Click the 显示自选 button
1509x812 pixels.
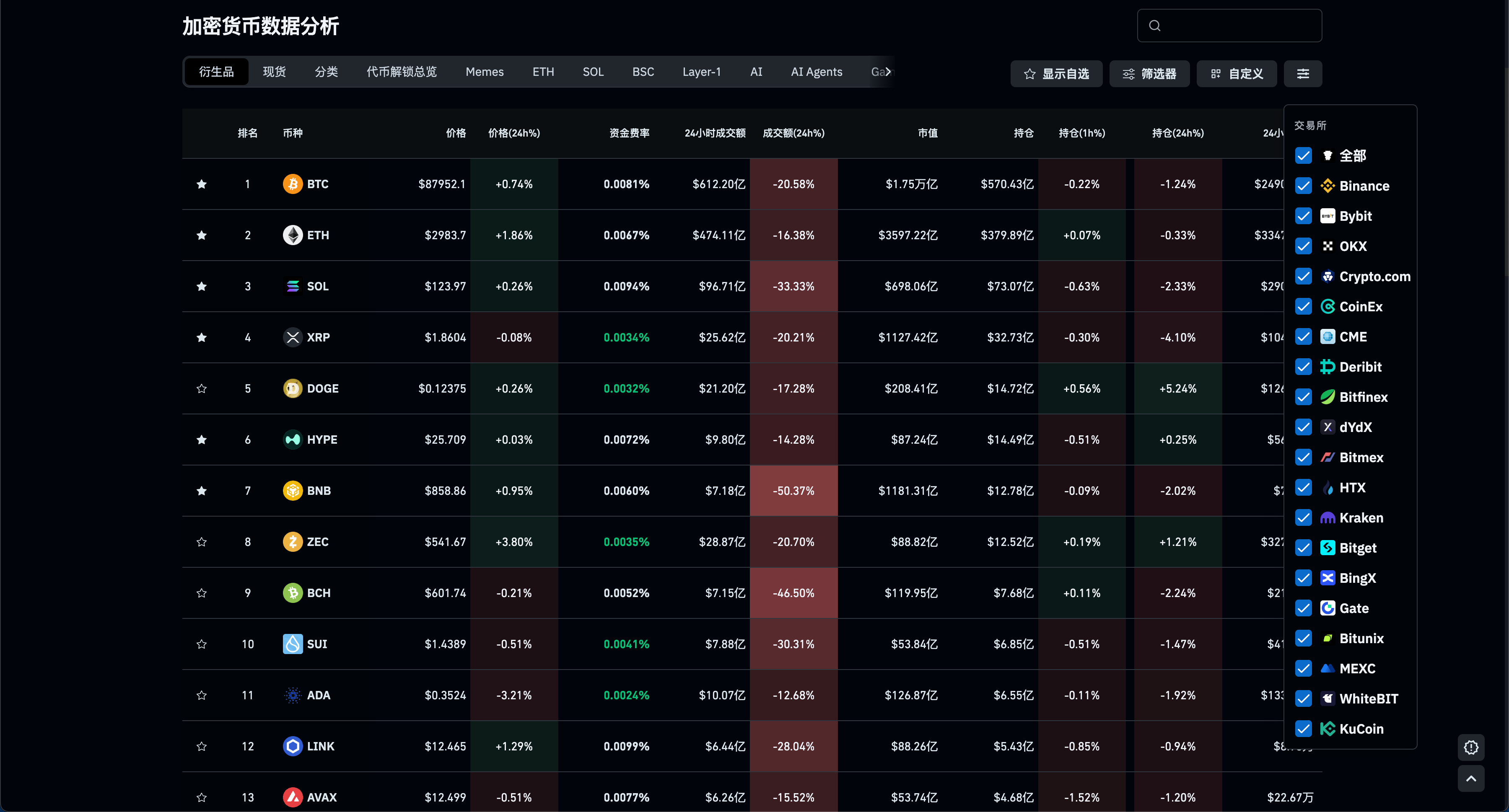coord(1056,74)
